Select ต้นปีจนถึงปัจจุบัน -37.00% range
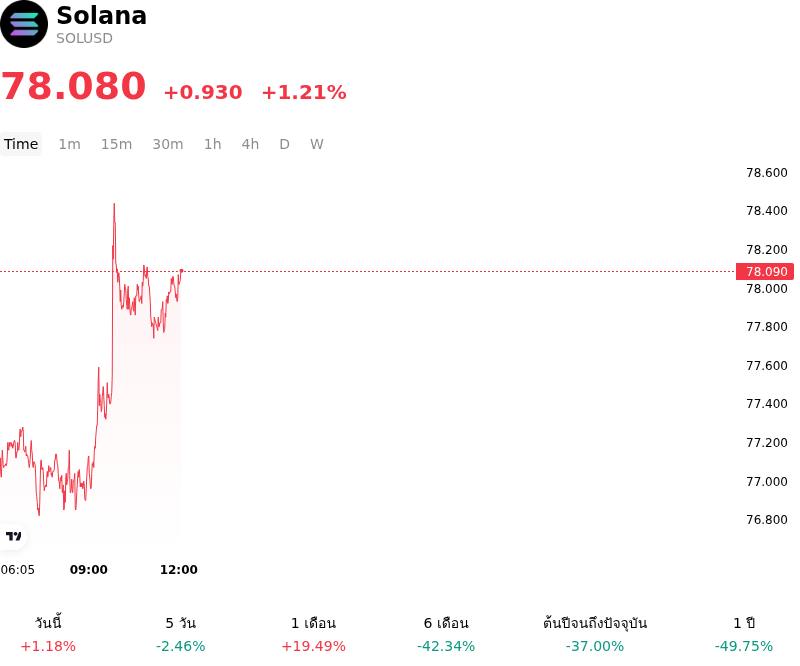Viewport: 800px width, 666px height. click(595, 634)
